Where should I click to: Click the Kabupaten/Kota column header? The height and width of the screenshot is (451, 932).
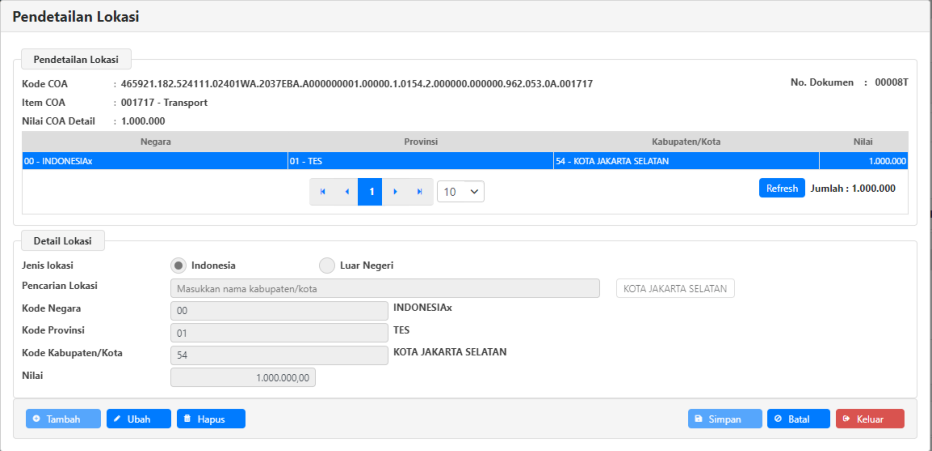click(x=685, y=141)
